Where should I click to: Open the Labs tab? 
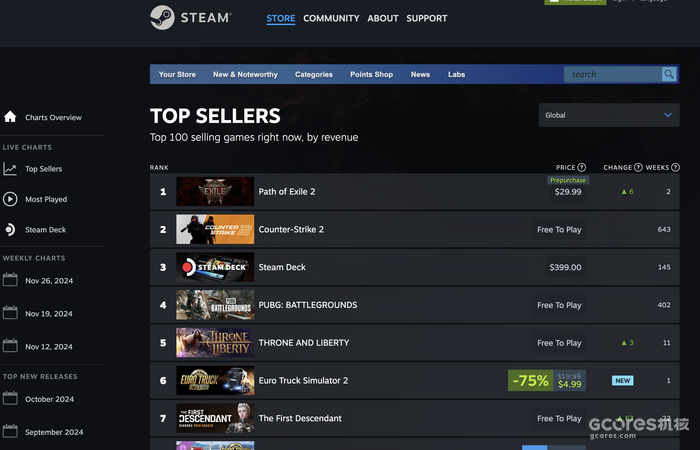[456, 75]
